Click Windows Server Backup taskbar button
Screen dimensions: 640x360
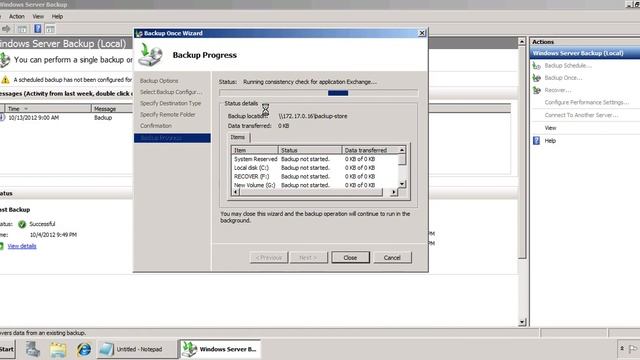(220, 349)
